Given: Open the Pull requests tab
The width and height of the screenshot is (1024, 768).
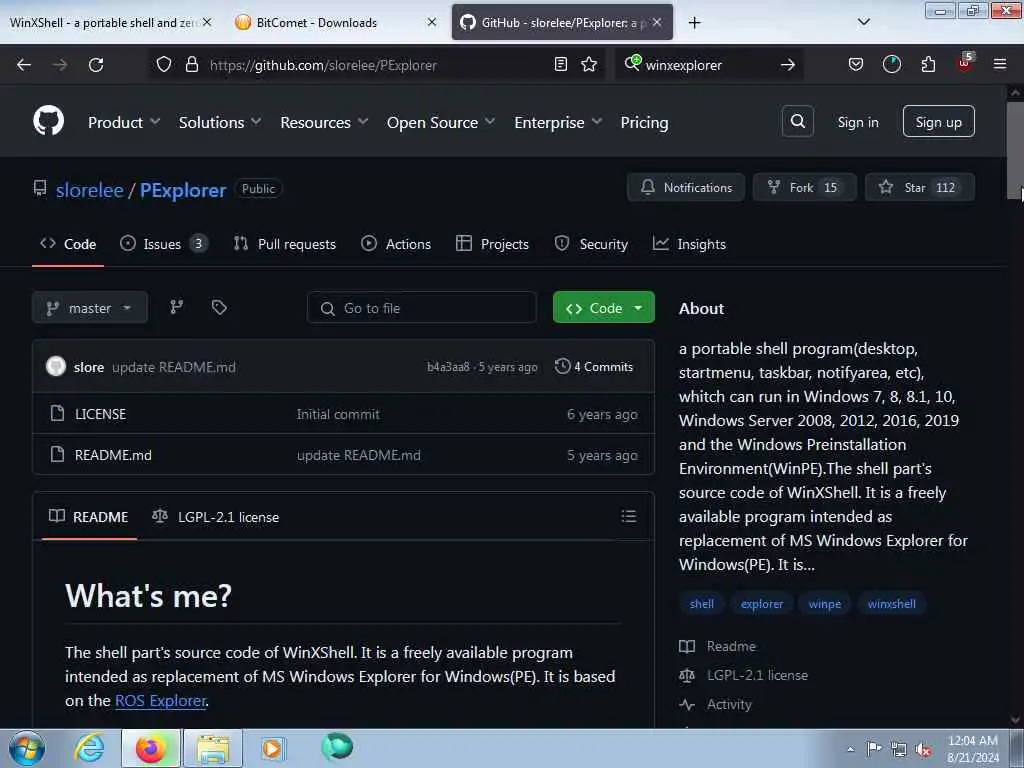Looking at the screenshot, I should pyautogui.click(x=285, y=244).
